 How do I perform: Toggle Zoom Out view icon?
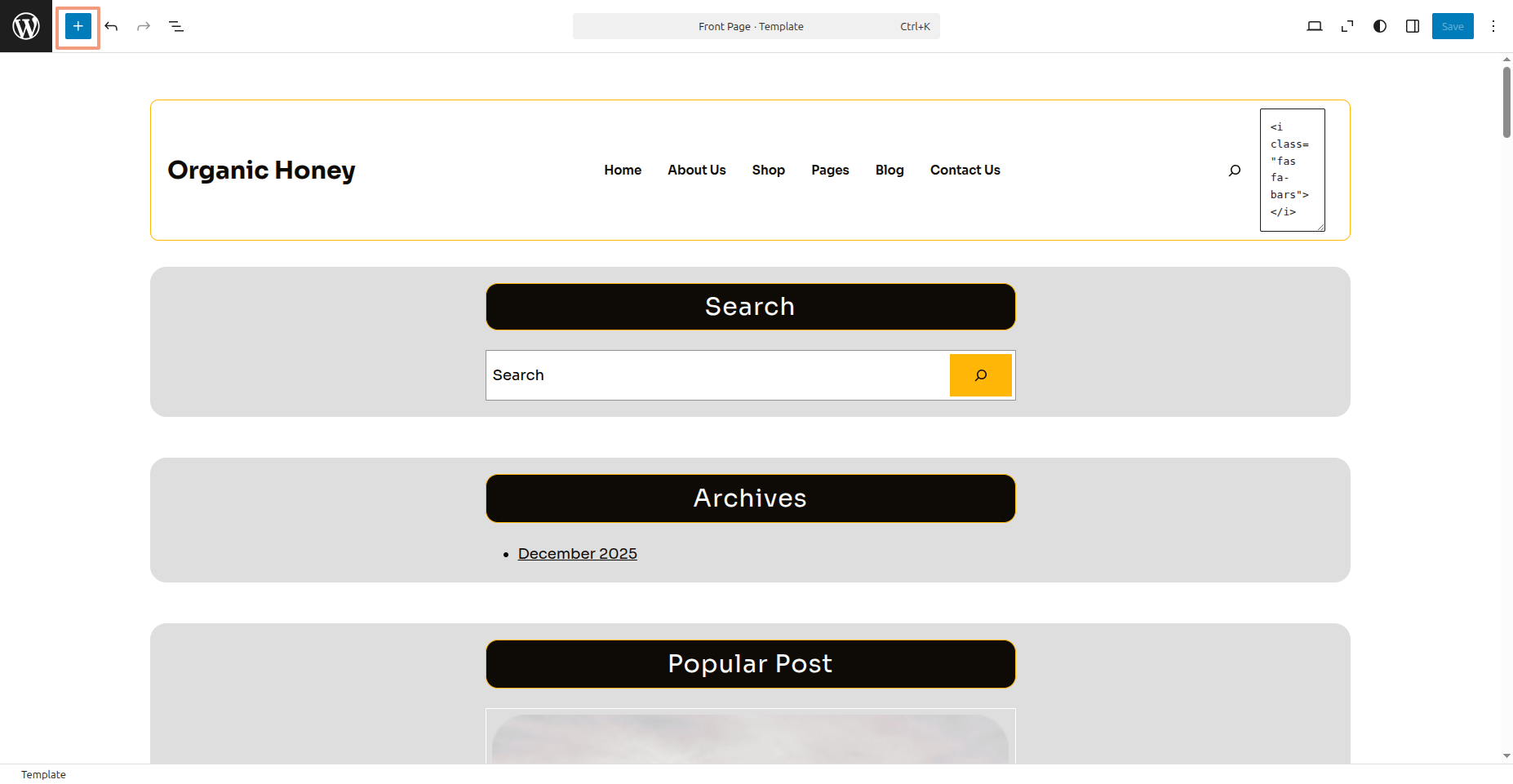[1347, 26]
